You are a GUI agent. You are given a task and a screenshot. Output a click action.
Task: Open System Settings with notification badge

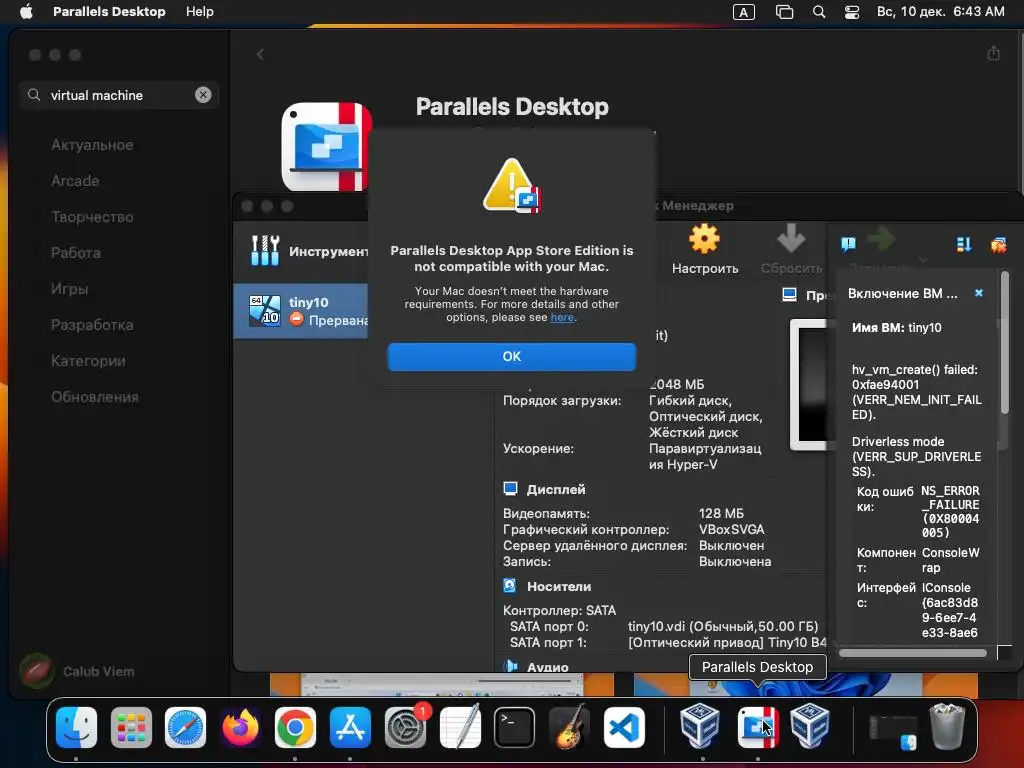coord(406,727)
